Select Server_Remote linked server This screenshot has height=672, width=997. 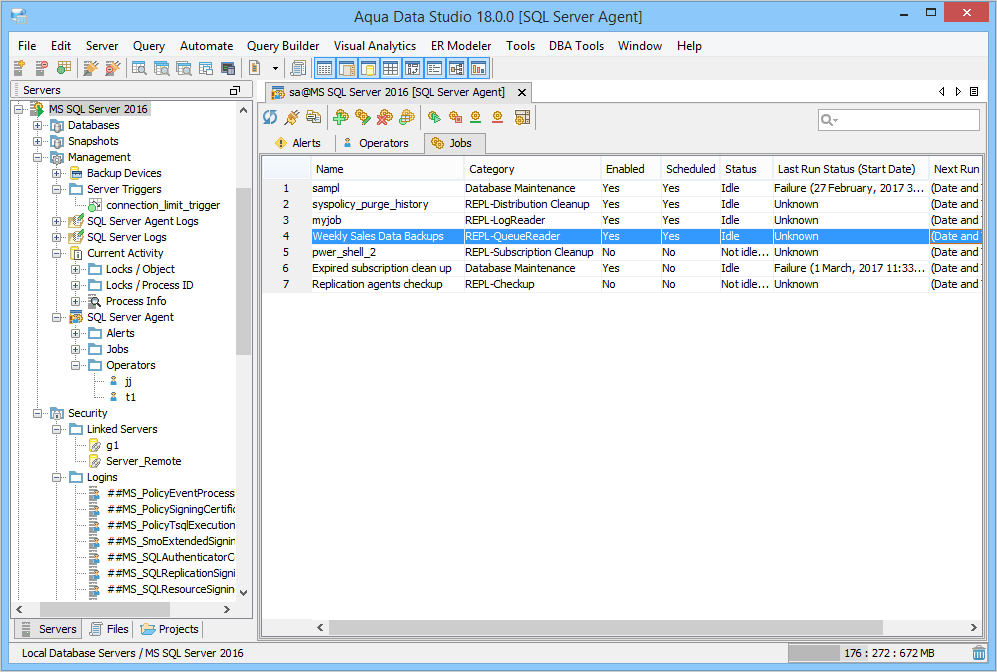[143, 462]
